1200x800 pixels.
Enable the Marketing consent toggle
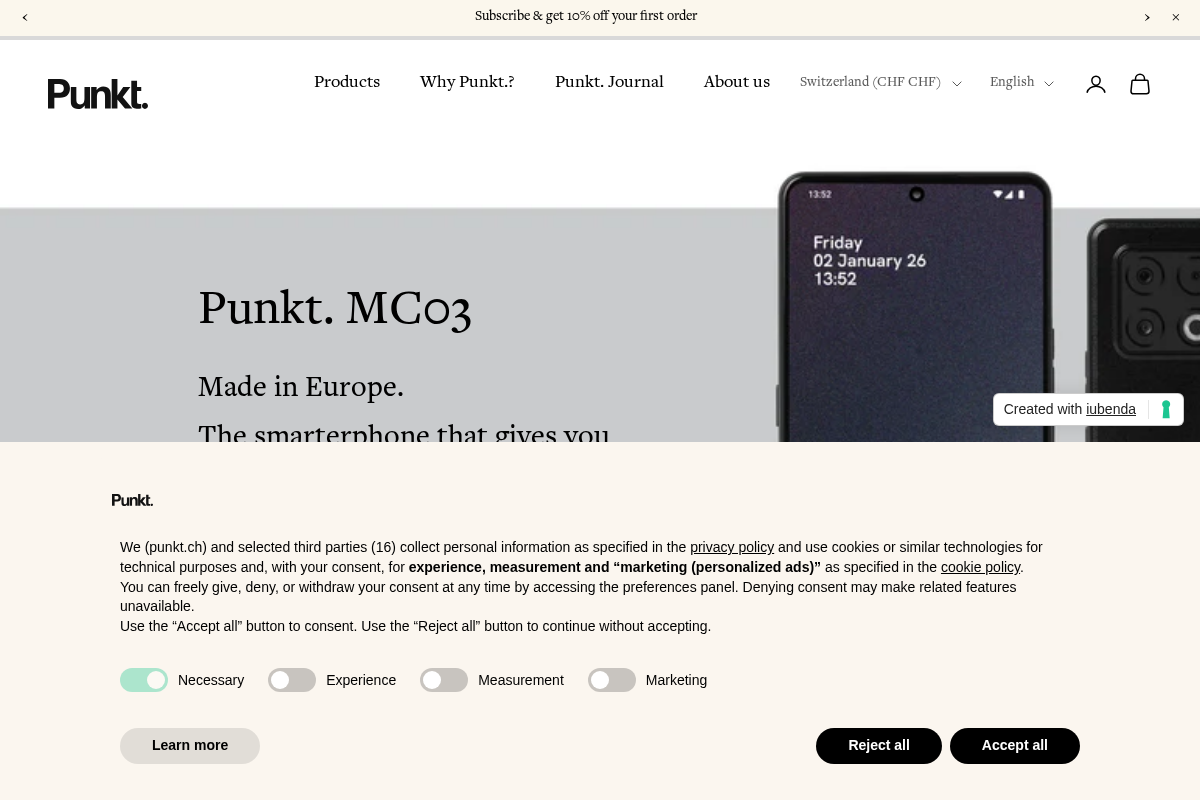[x=611, y=680]
